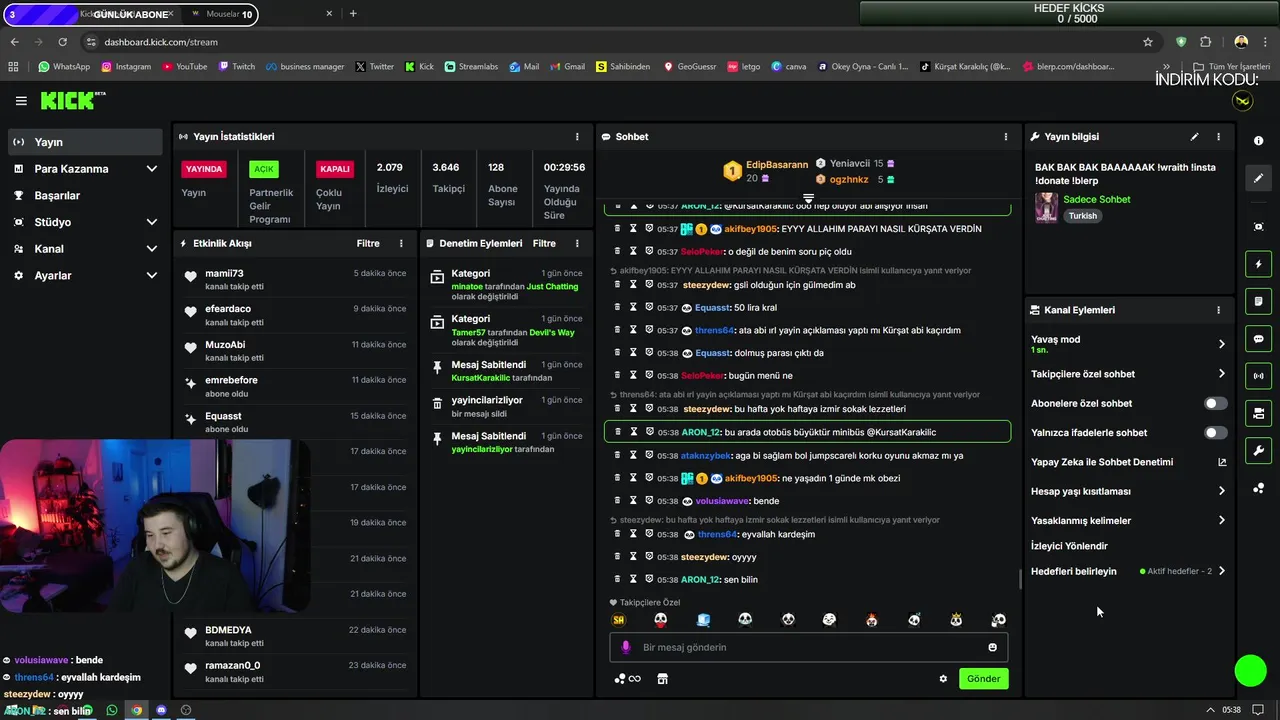This screenshot has width=1280, height=720.
Task: Toggle the wrench channel actions widget
Action: click(1258, 450)
